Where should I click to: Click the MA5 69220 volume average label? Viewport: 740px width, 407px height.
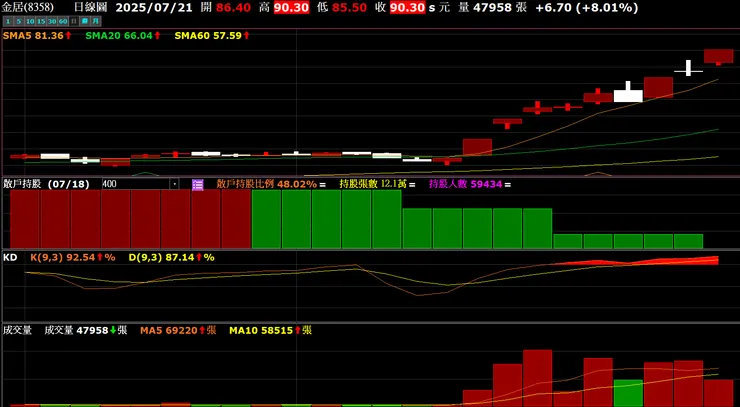pyautogui.click(x=178, y=331)
